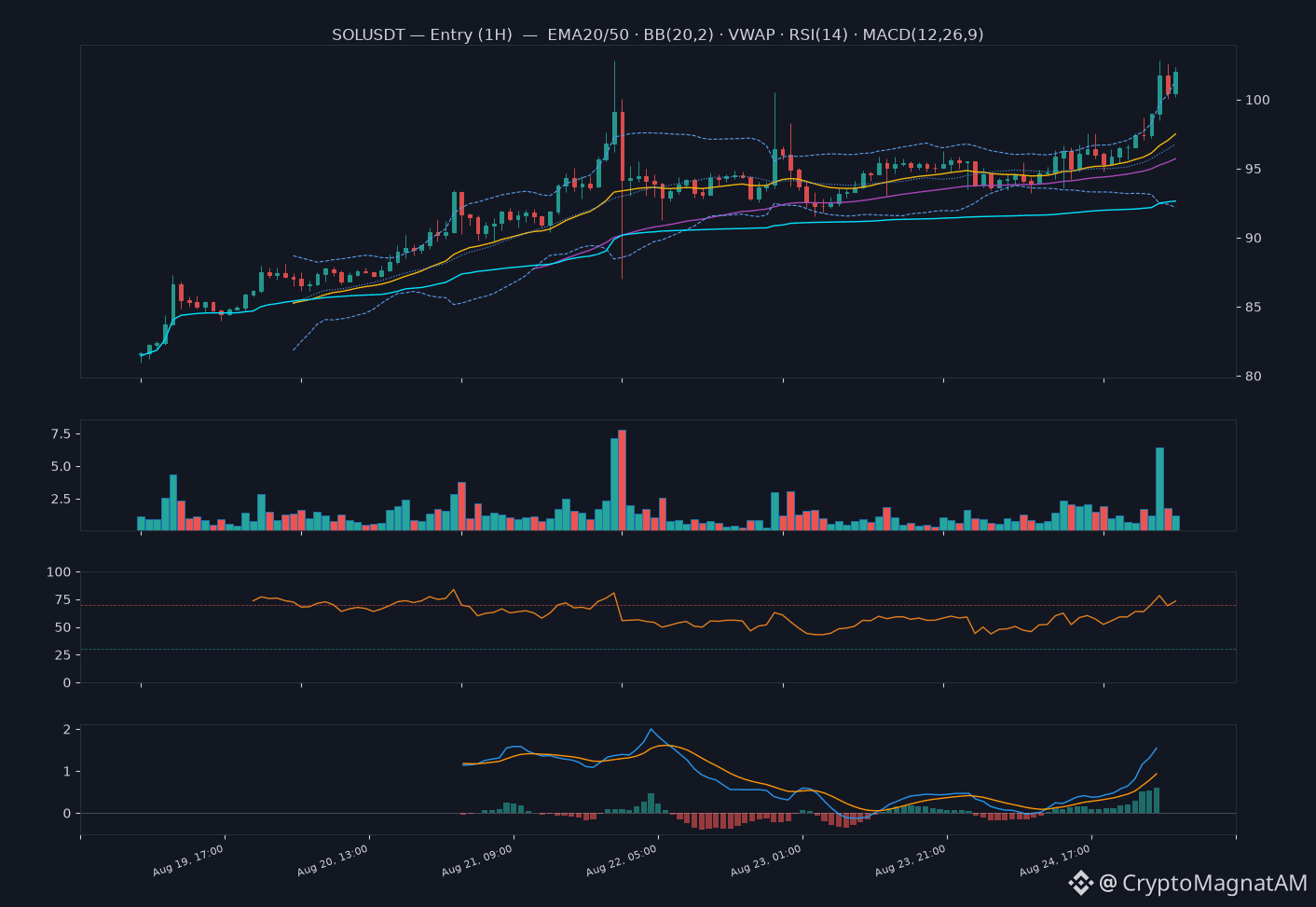1316x907 pixels.
Task: Click the 50 label on the RSI axis
Action: point(62,627)
